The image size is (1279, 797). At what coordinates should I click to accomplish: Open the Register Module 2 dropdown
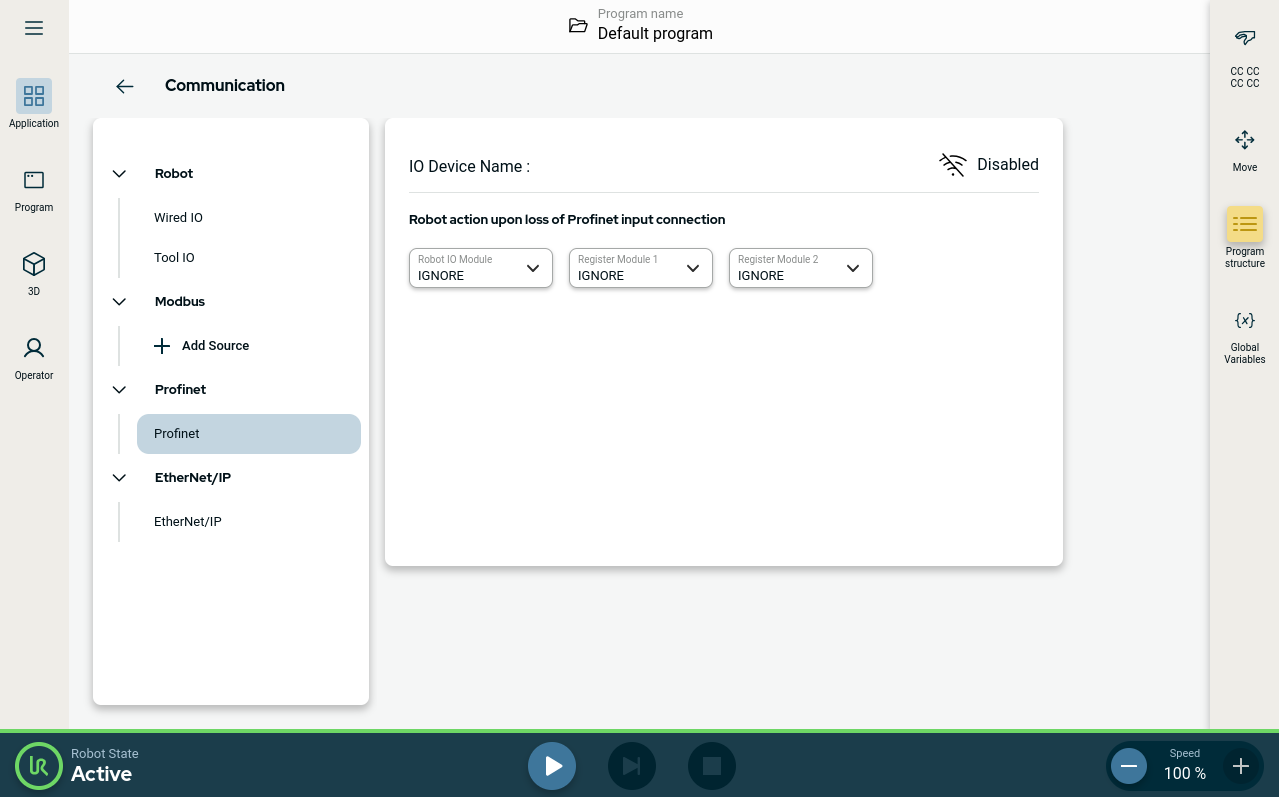801,268
